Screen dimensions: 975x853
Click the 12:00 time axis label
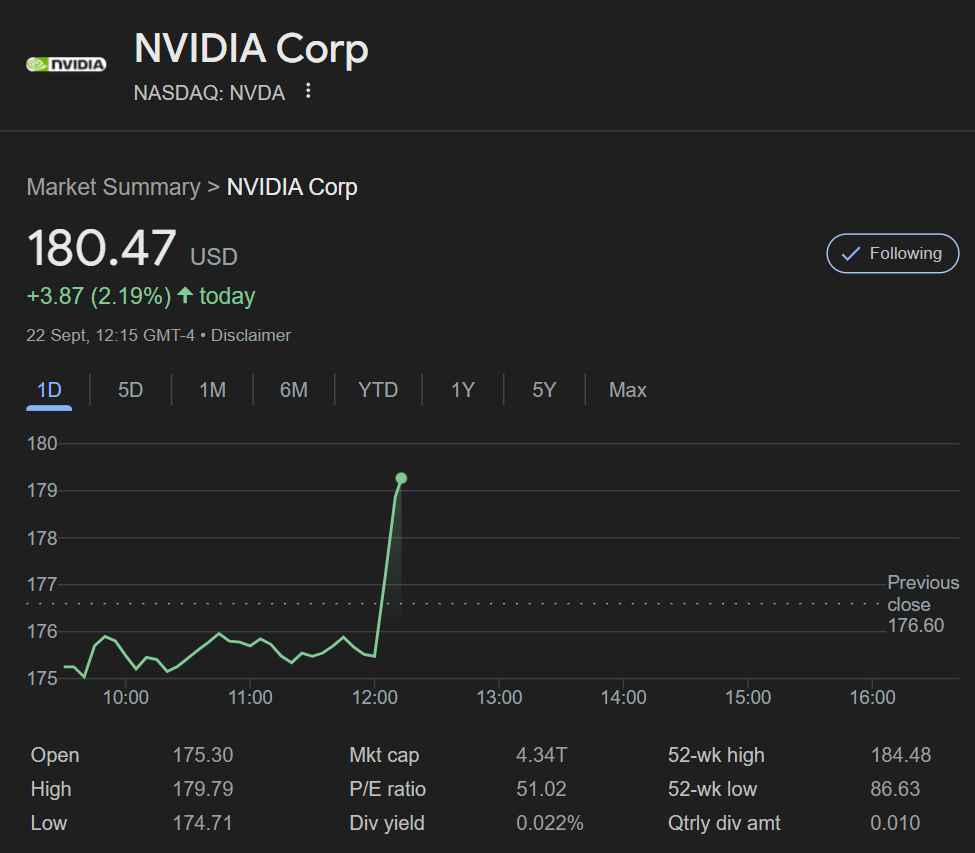click(x=375, y=698)
